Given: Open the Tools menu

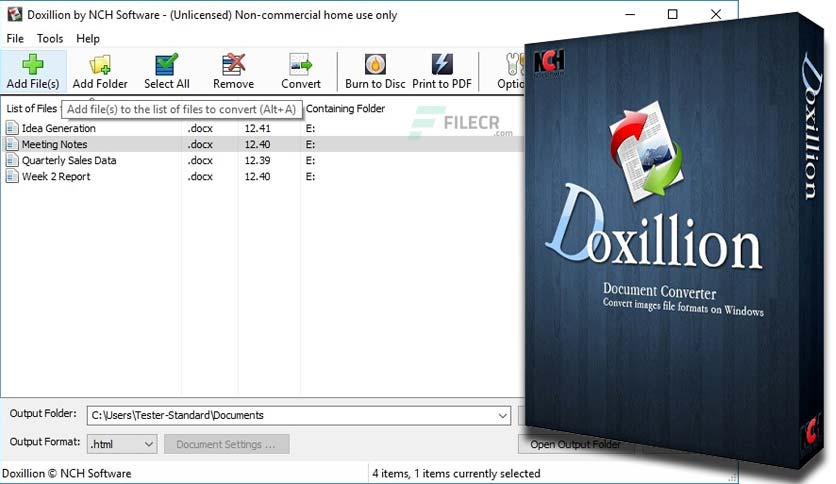Looking at the screenshot, I should coord(50,38).
